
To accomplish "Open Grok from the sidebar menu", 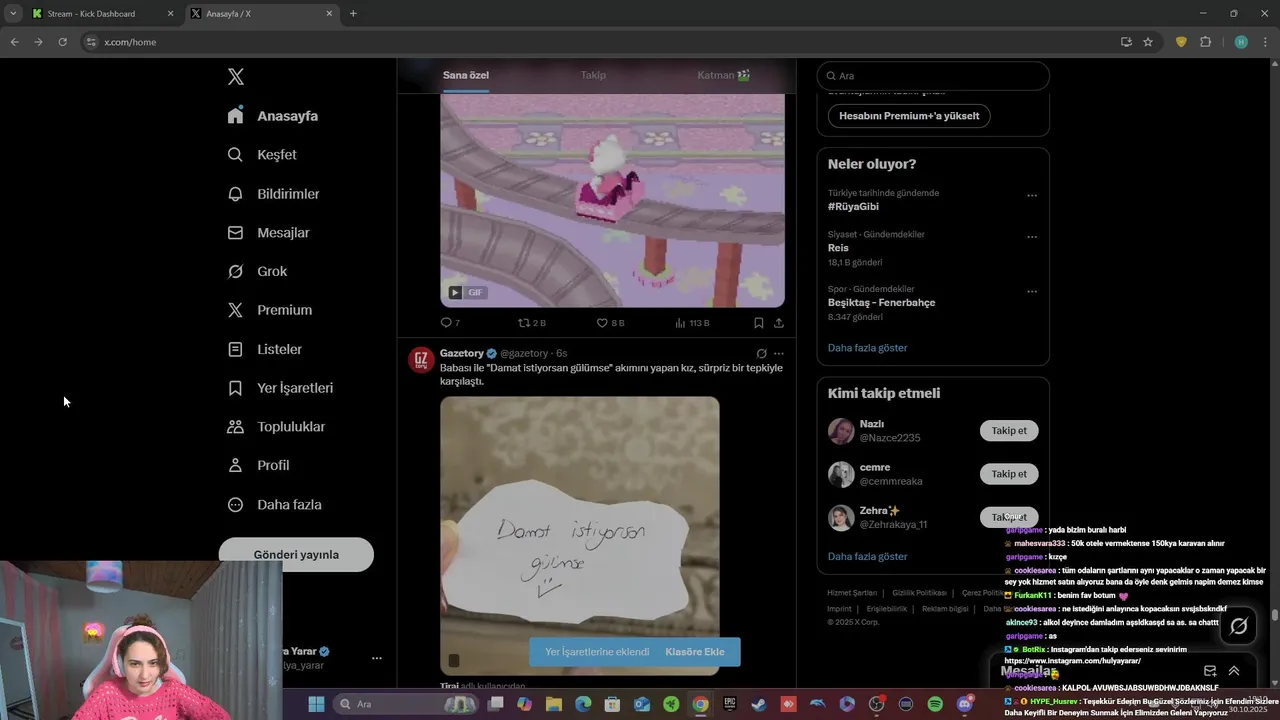I will pyautogui.click(x=257, y=271).
